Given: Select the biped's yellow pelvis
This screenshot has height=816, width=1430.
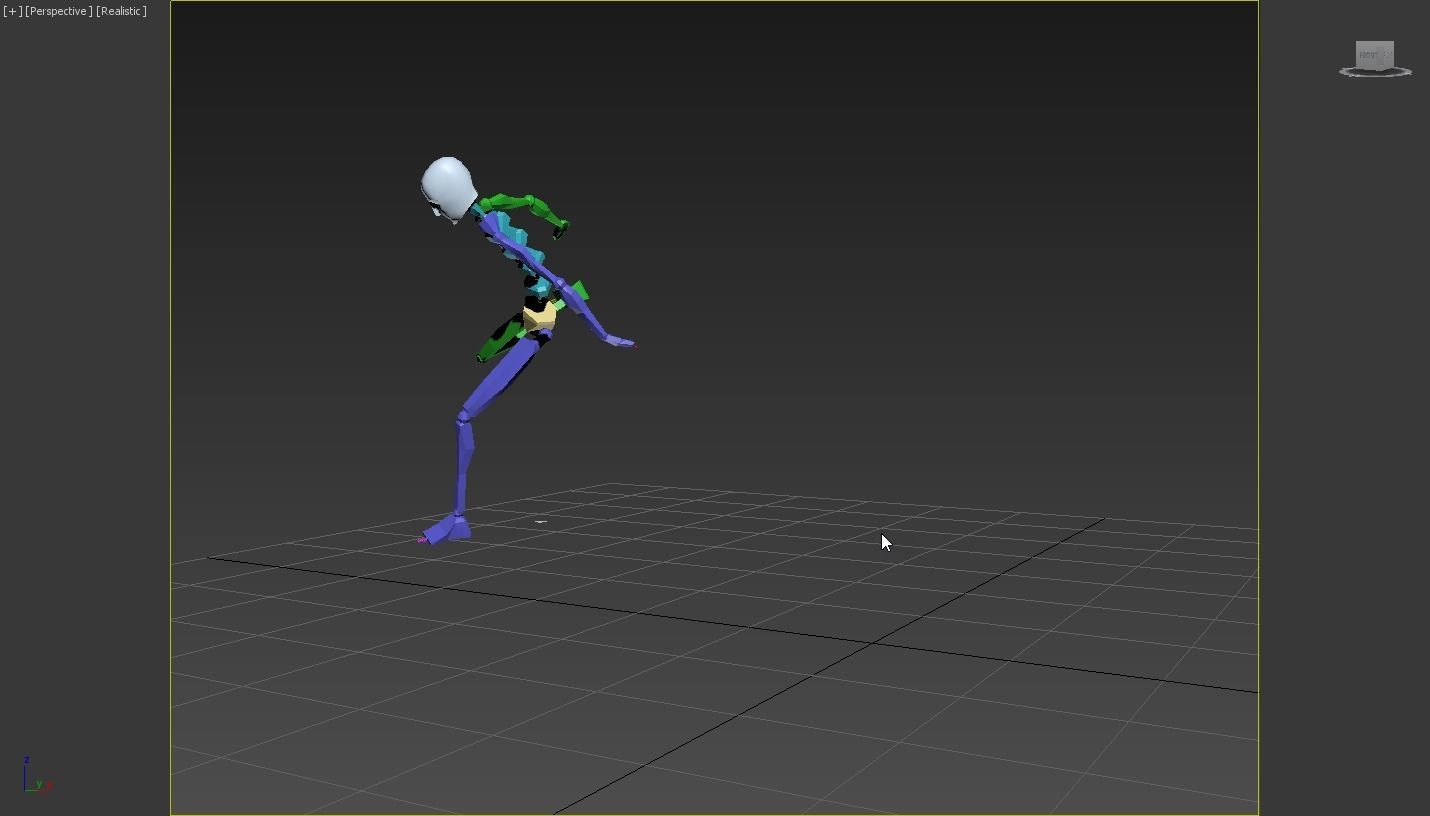Looking at the screenshot, I should coord(538,318).
